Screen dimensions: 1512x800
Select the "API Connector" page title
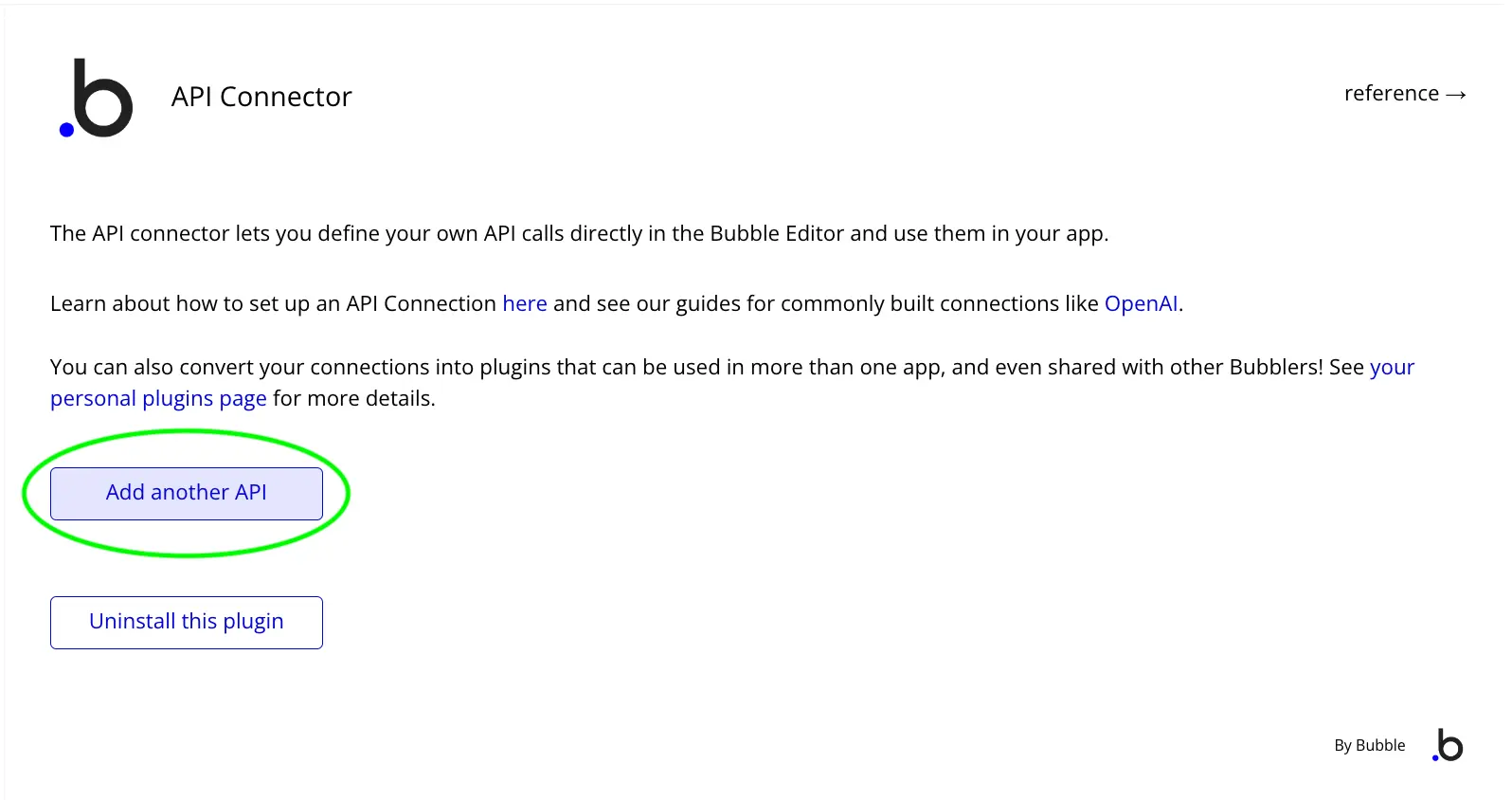(261, 96)
